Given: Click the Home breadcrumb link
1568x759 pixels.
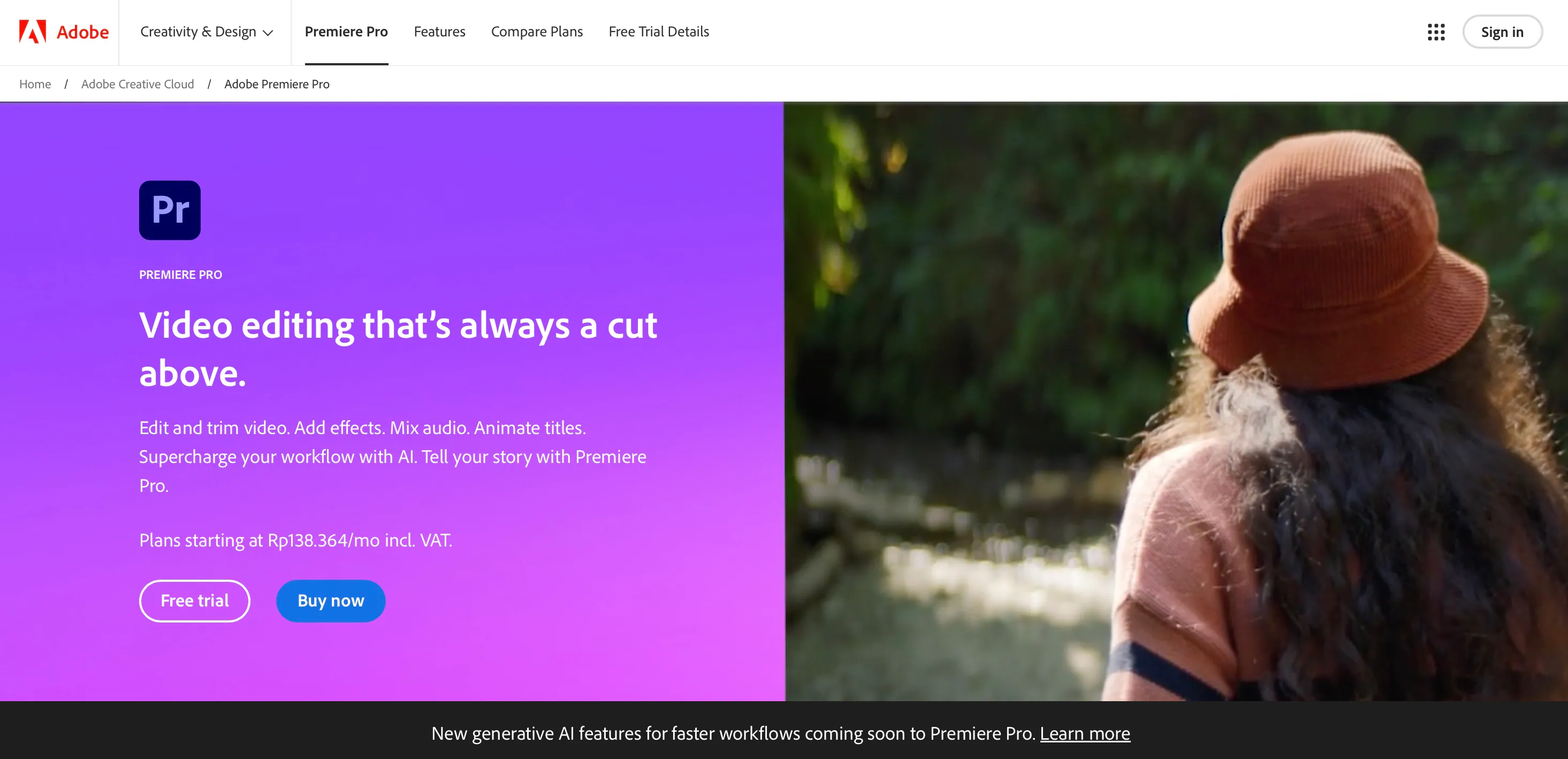Looking at the screenshot, I should pos(35,84).
